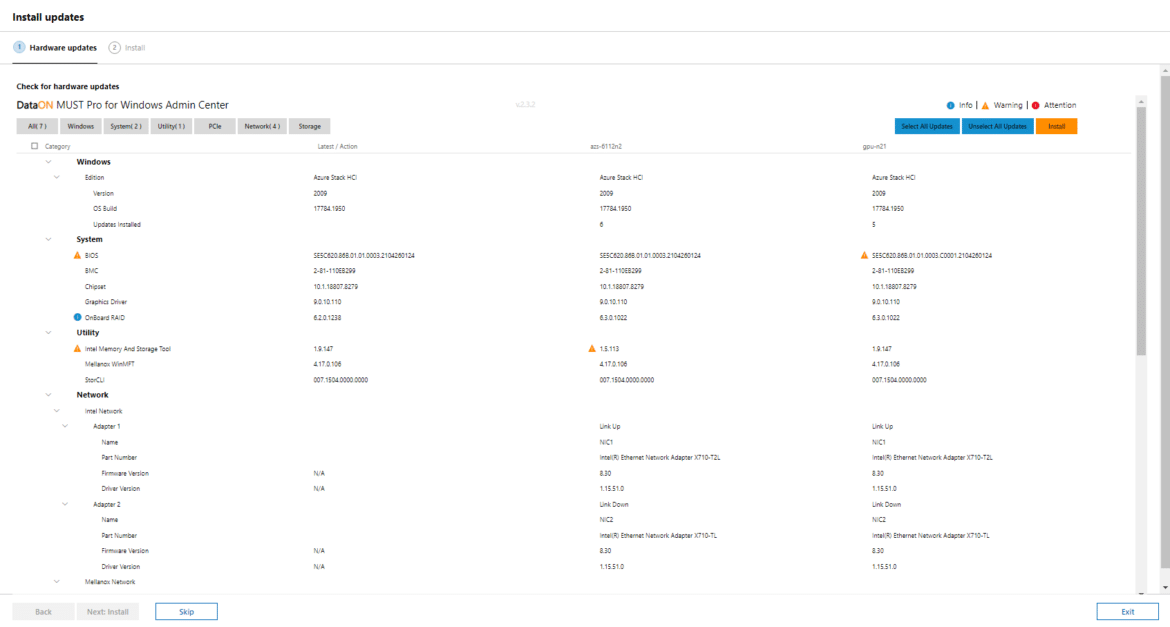The image size is (1170, 627).
Task: Click the azs-6112n2 column header
Action: pos(606,146)
